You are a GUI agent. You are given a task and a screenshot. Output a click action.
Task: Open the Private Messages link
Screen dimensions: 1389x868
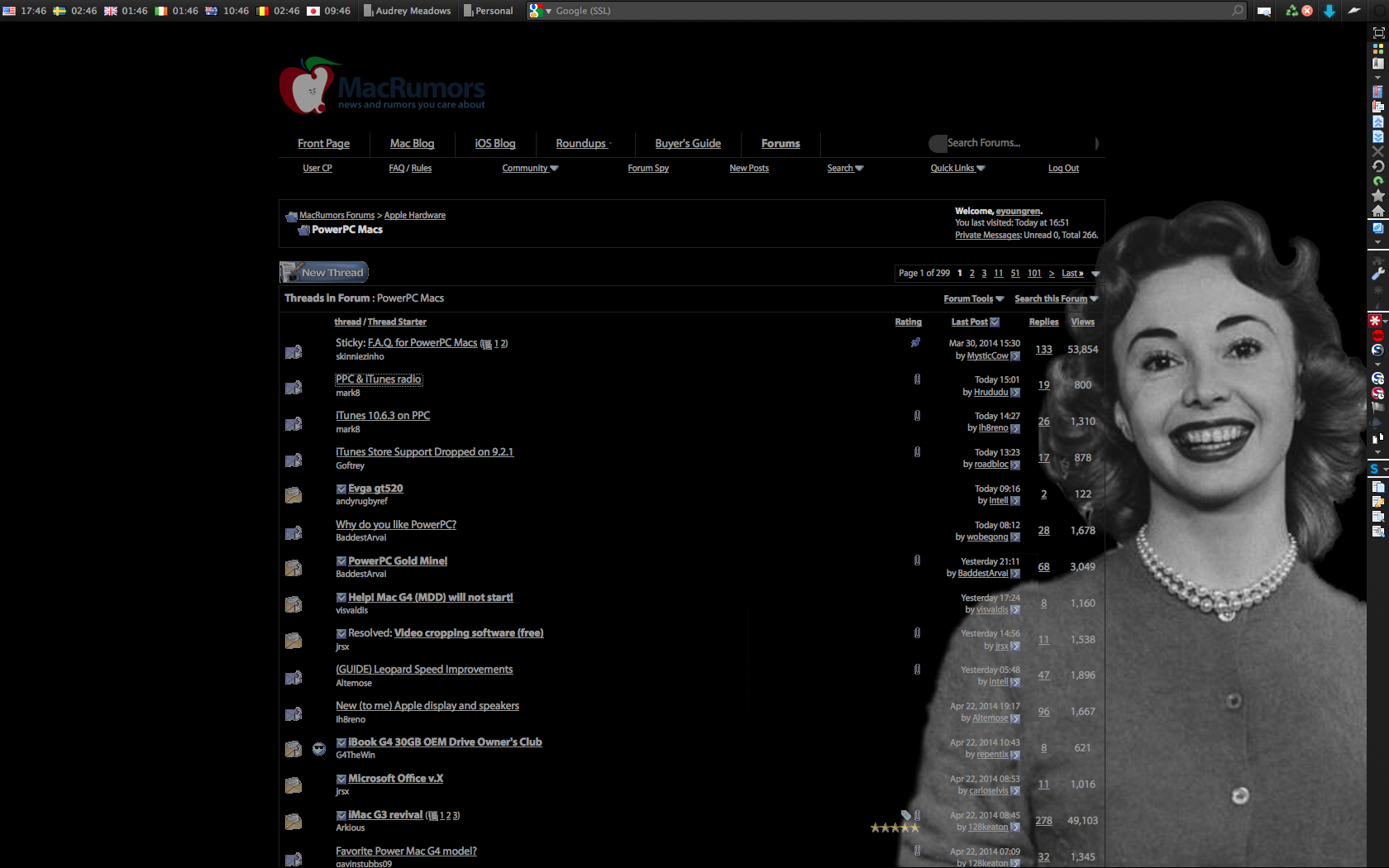pos(988,235)
